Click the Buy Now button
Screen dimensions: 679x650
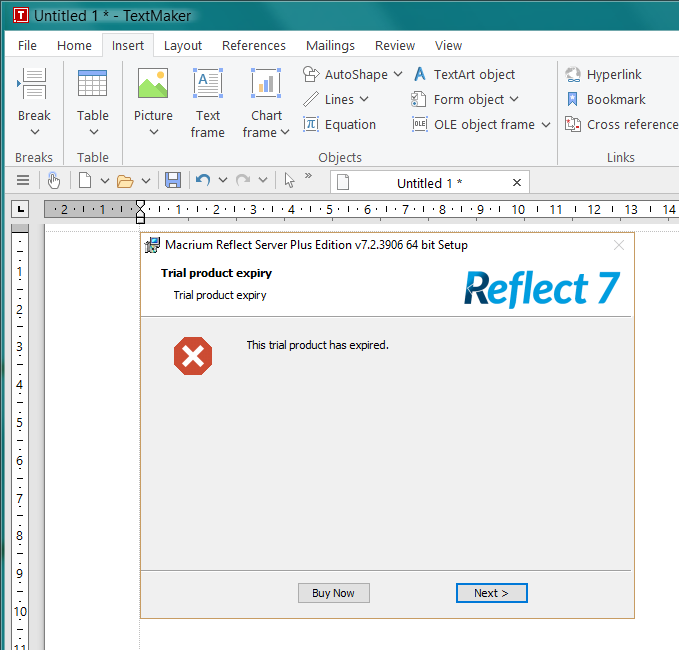[x=333, y=593]
